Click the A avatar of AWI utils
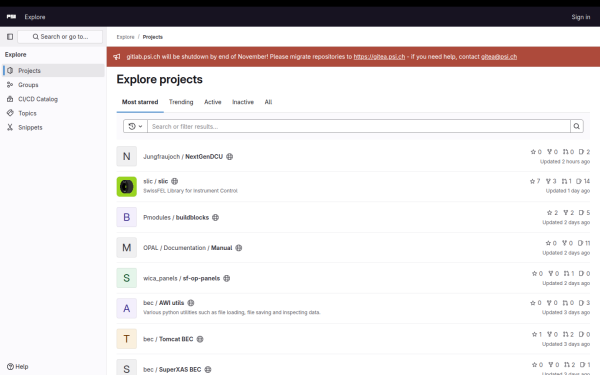The width and height of the screenshot is (600, 375). (x=127, y=308)
